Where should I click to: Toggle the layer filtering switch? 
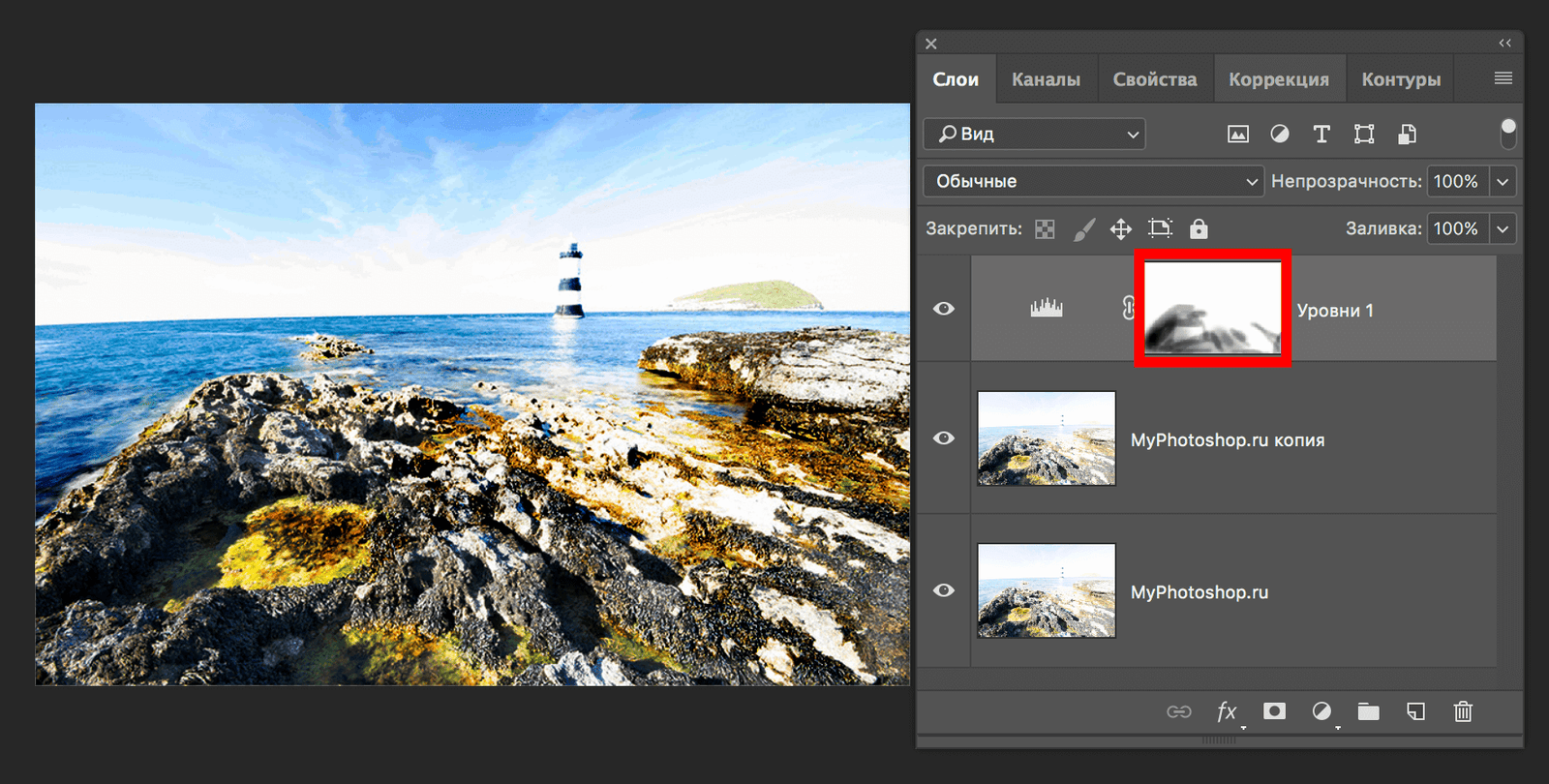pyautogui.click(x=1507, y=134)
